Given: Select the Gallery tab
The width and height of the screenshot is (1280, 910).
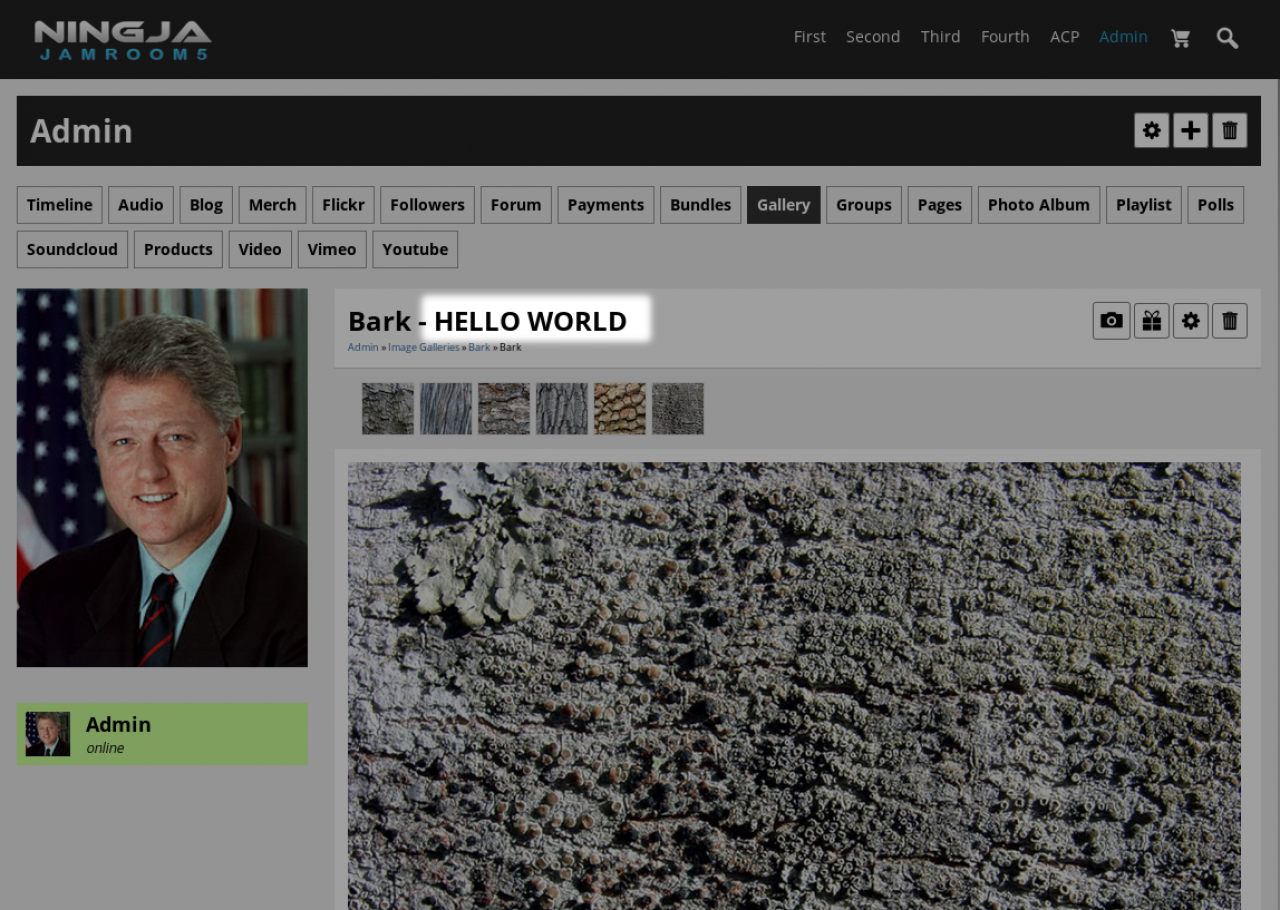Looking at the screenshot, I should (783, 205).
